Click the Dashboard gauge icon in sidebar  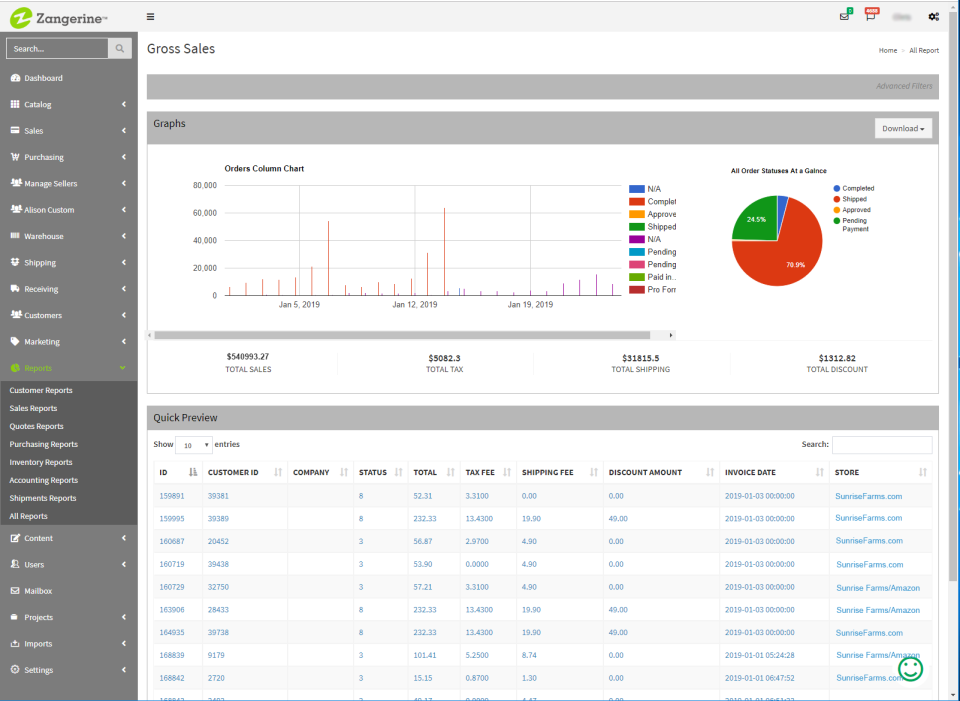[15, 78]
